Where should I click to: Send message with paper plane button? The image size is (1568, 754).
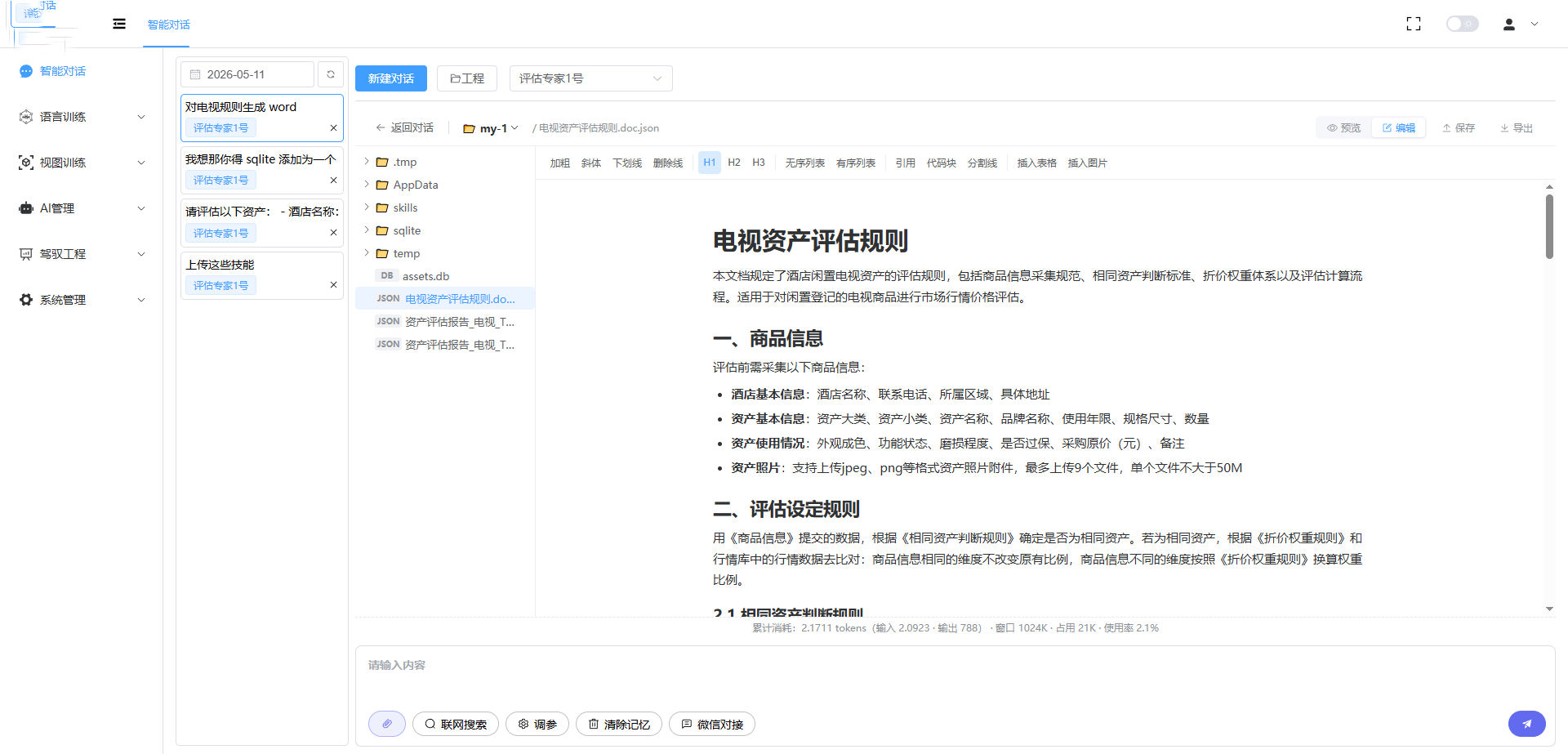click(1526, 724)
